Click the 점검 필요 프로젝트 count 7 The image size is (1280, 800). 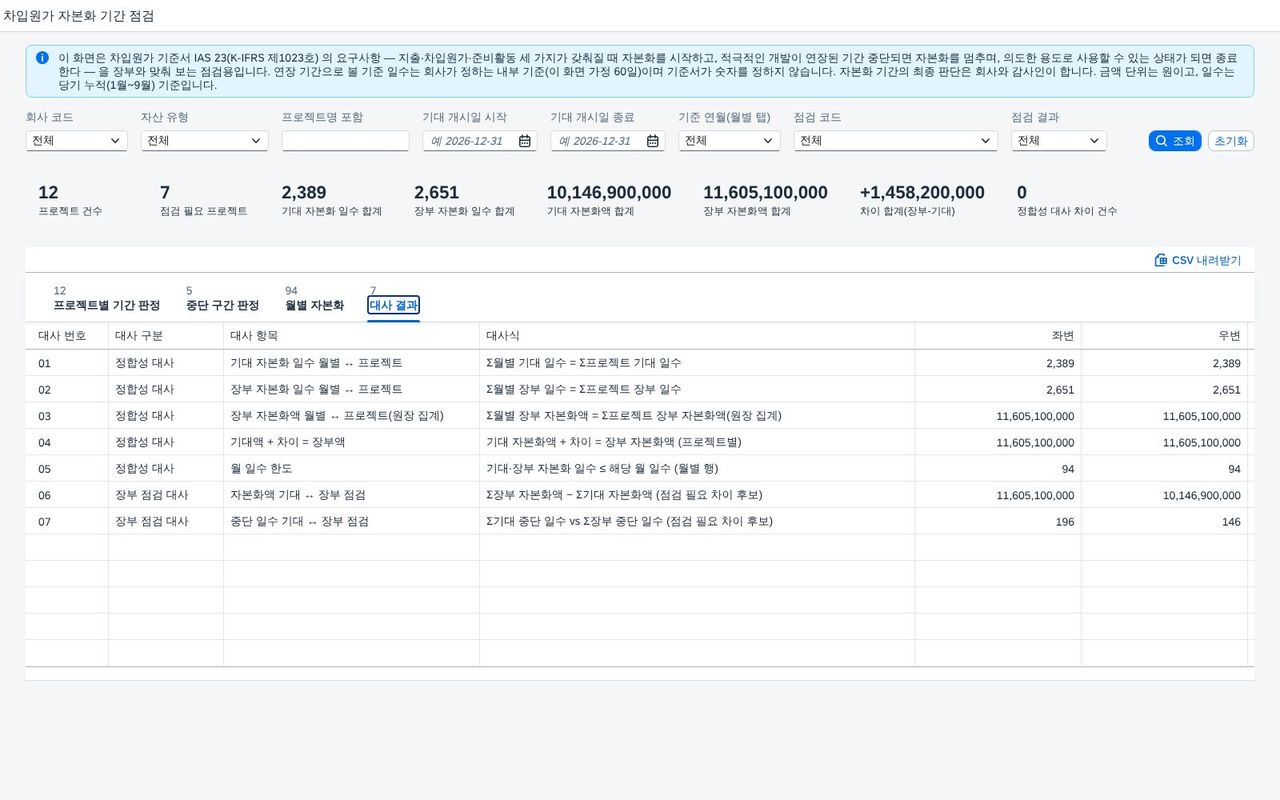pyautogui.click(x=165, y=193)
